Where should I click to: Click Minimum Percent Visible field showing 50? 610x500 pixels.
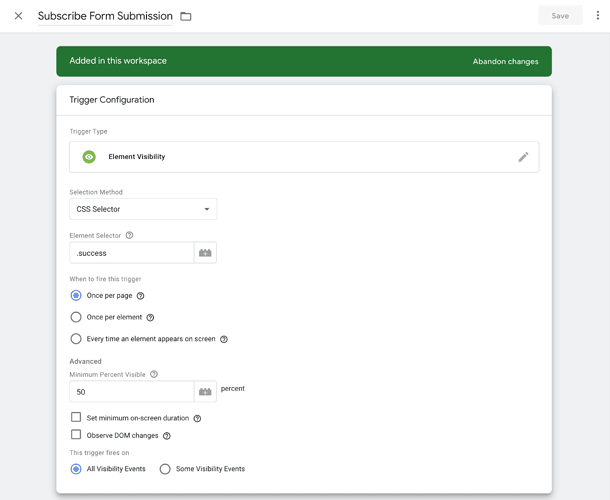tap(131, 391)
